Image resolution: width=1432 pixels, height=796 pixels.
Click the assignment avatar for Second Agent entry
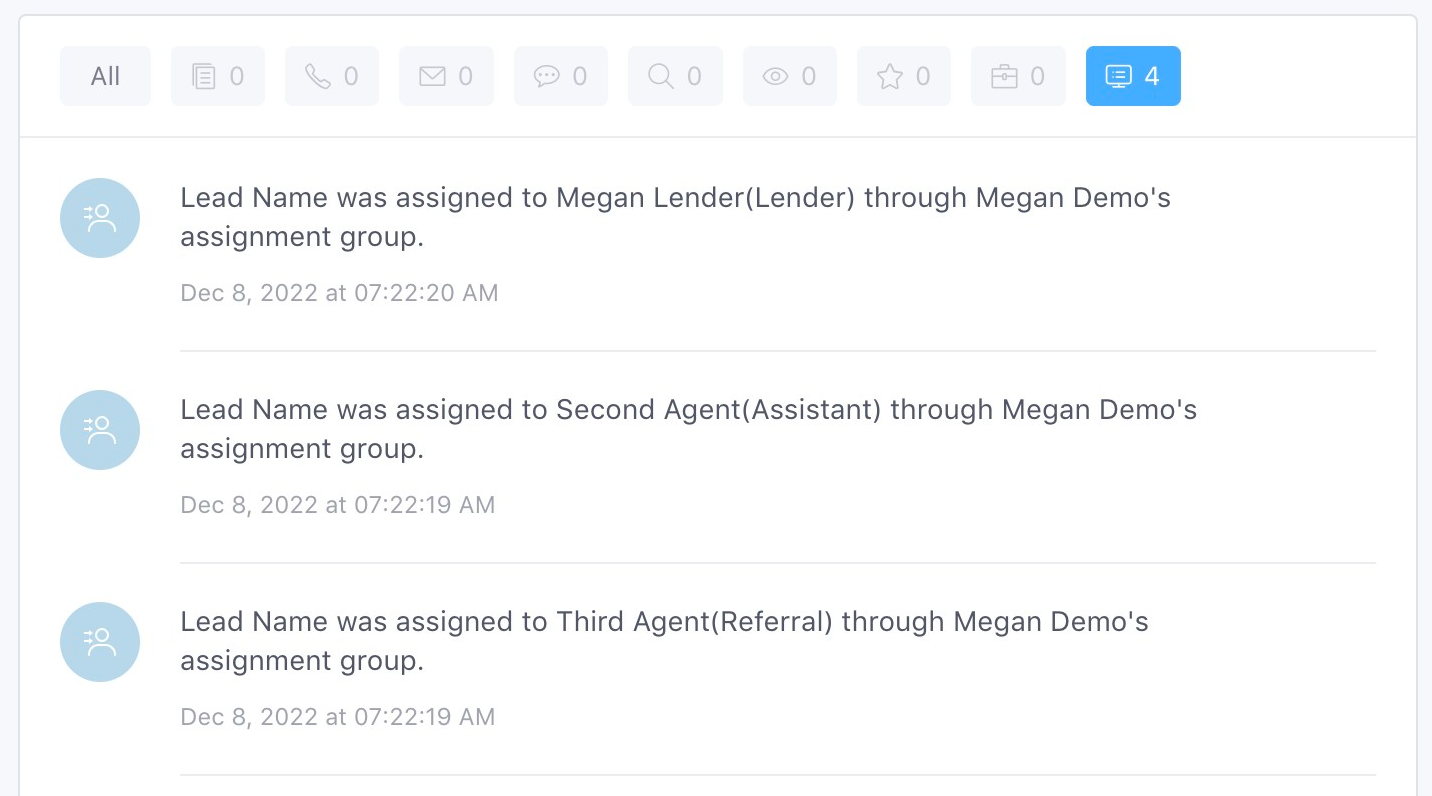pyautogui.click(x=100, y=430)
